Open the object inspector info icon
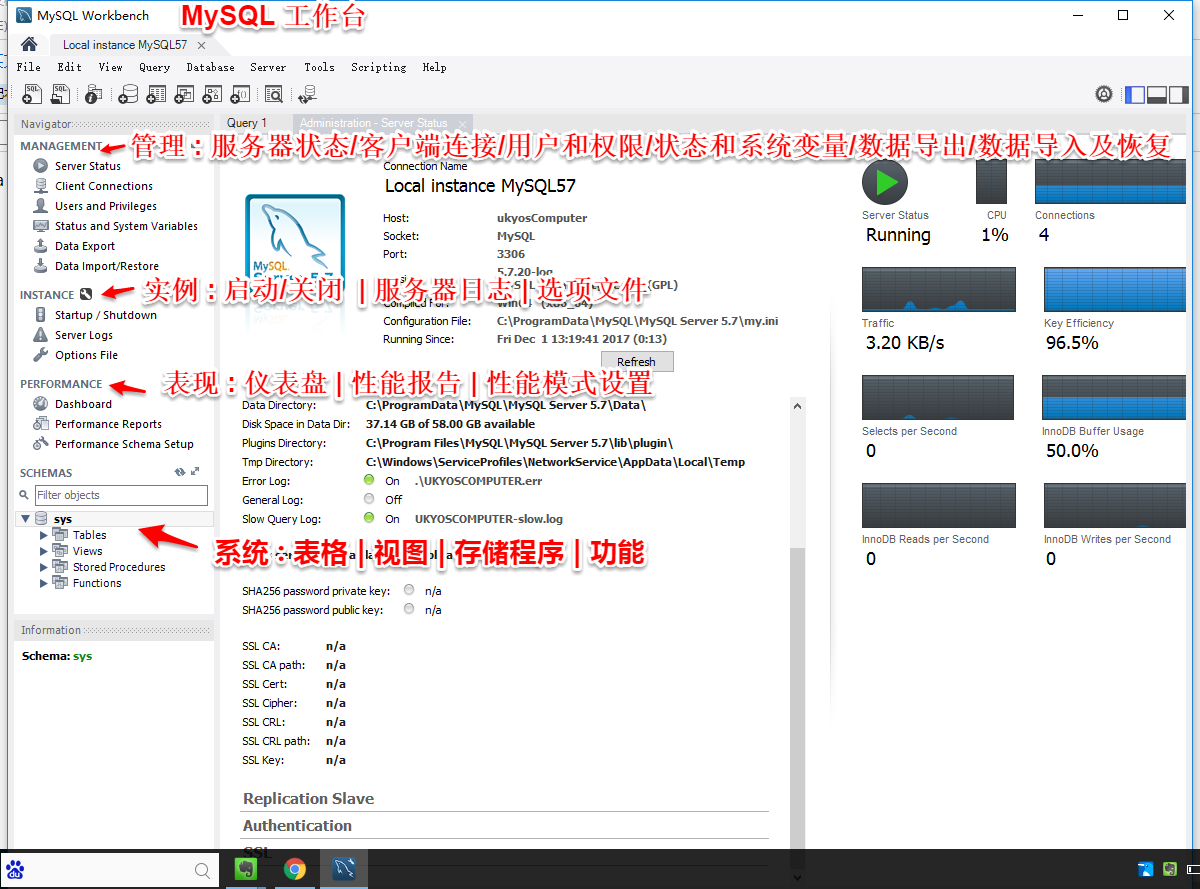This screenshot has width=1200, height=889. 93,94
